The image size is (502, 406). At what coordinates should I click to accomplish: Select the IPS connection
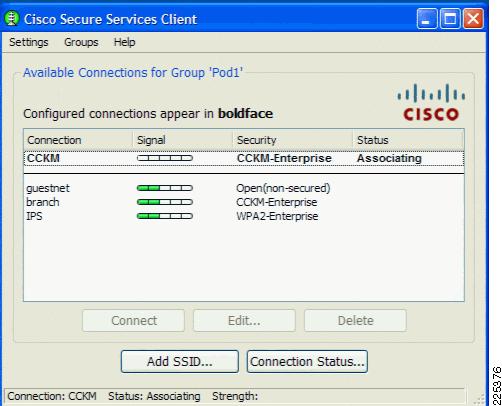click(34, 216)
